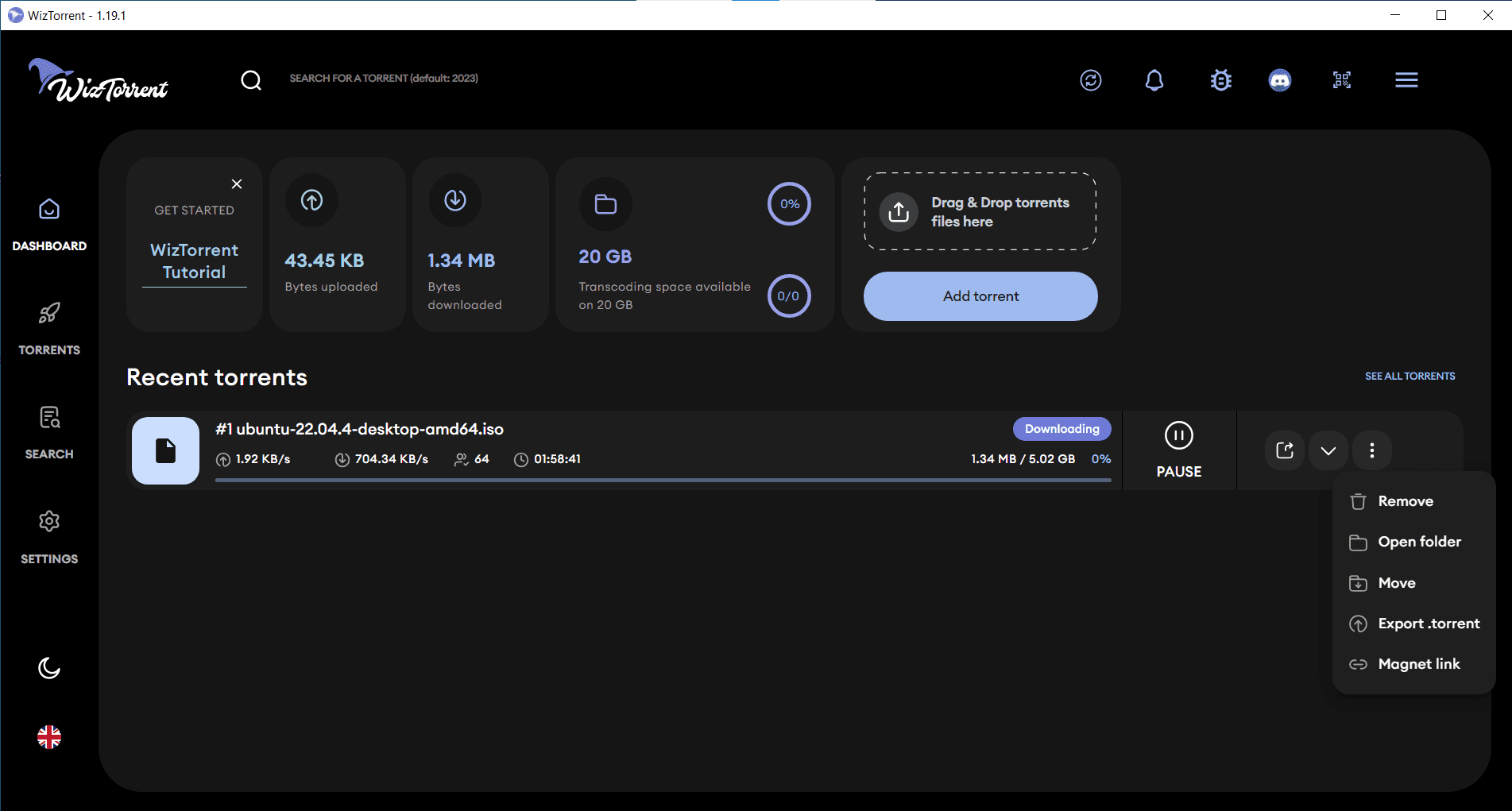Screen dimensions: 1512x811
Task: Click the Recent torrents heading
Action: point(217,377)
